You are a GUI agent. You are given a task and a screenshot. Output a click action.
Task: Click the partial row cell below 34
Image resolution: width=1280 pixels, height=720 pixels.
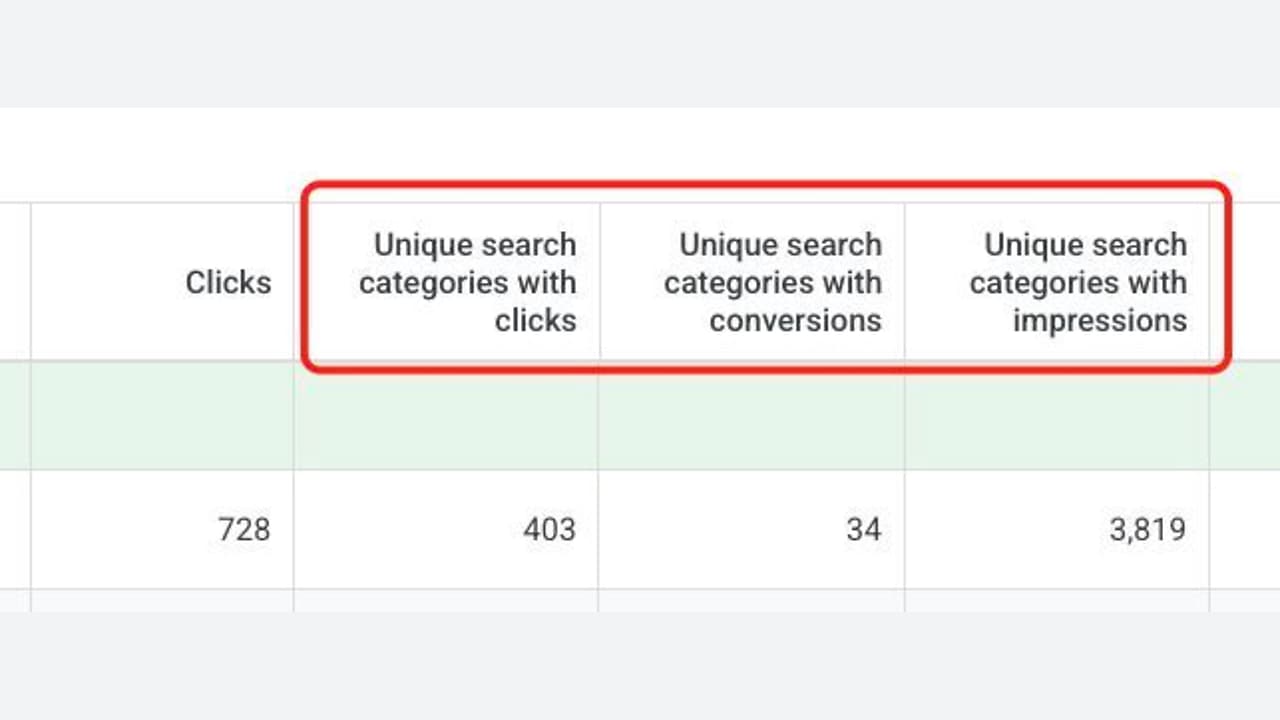751,600
